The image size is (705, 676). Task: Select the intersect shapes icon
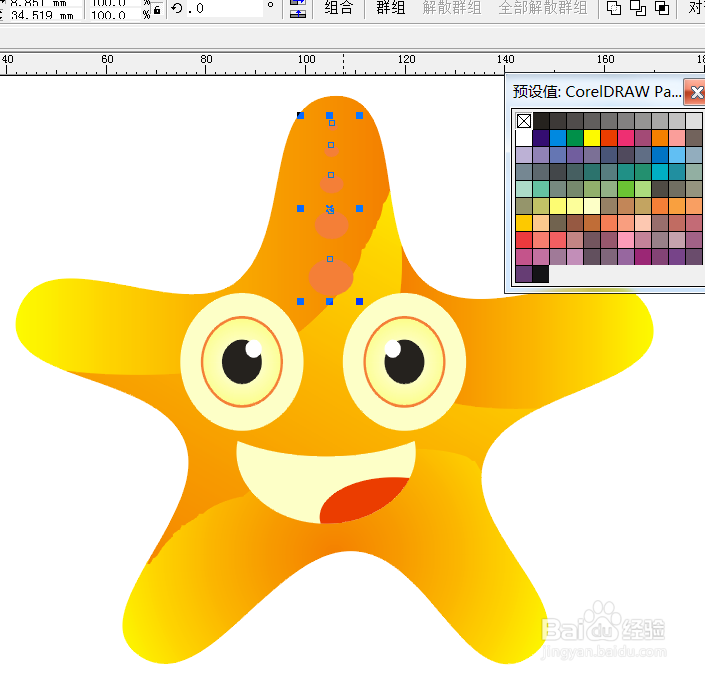coord(662,8)
